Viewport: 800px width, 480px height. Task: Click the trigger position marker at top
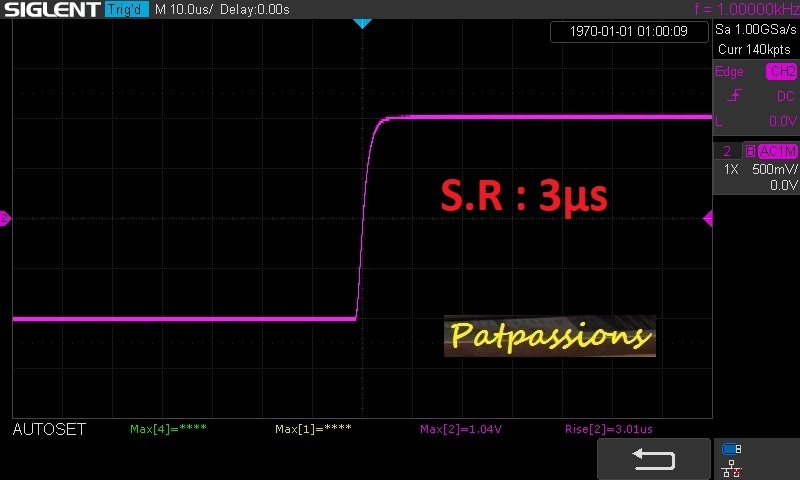coord(362,22)
